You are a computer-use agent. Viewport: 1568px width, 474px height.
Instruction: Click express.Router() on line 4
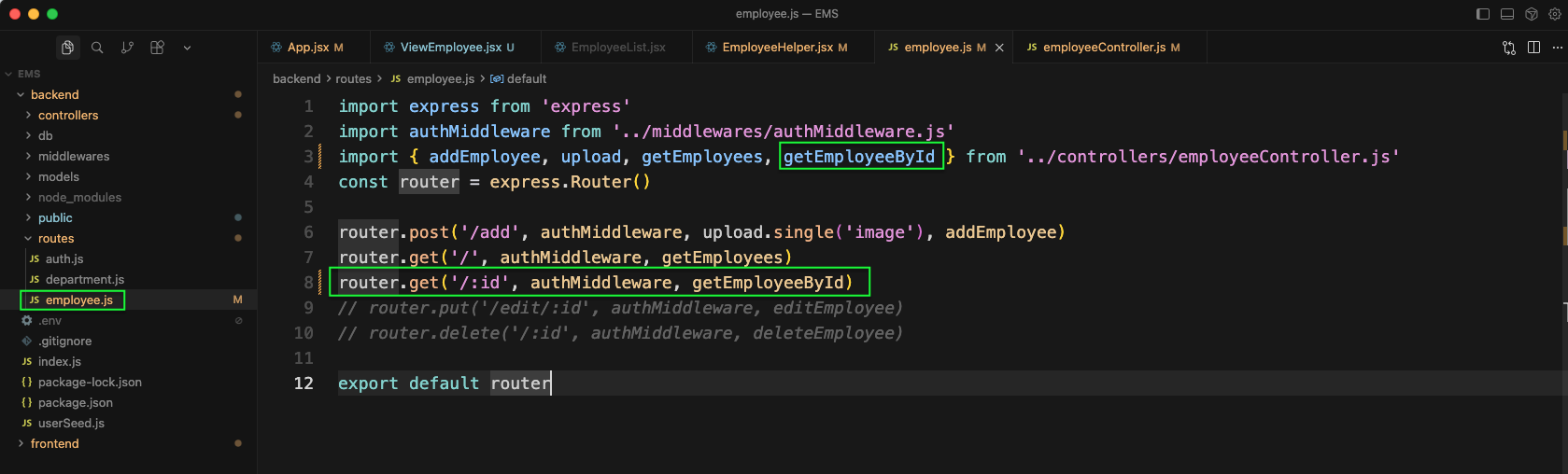click(x=570, y=182)
